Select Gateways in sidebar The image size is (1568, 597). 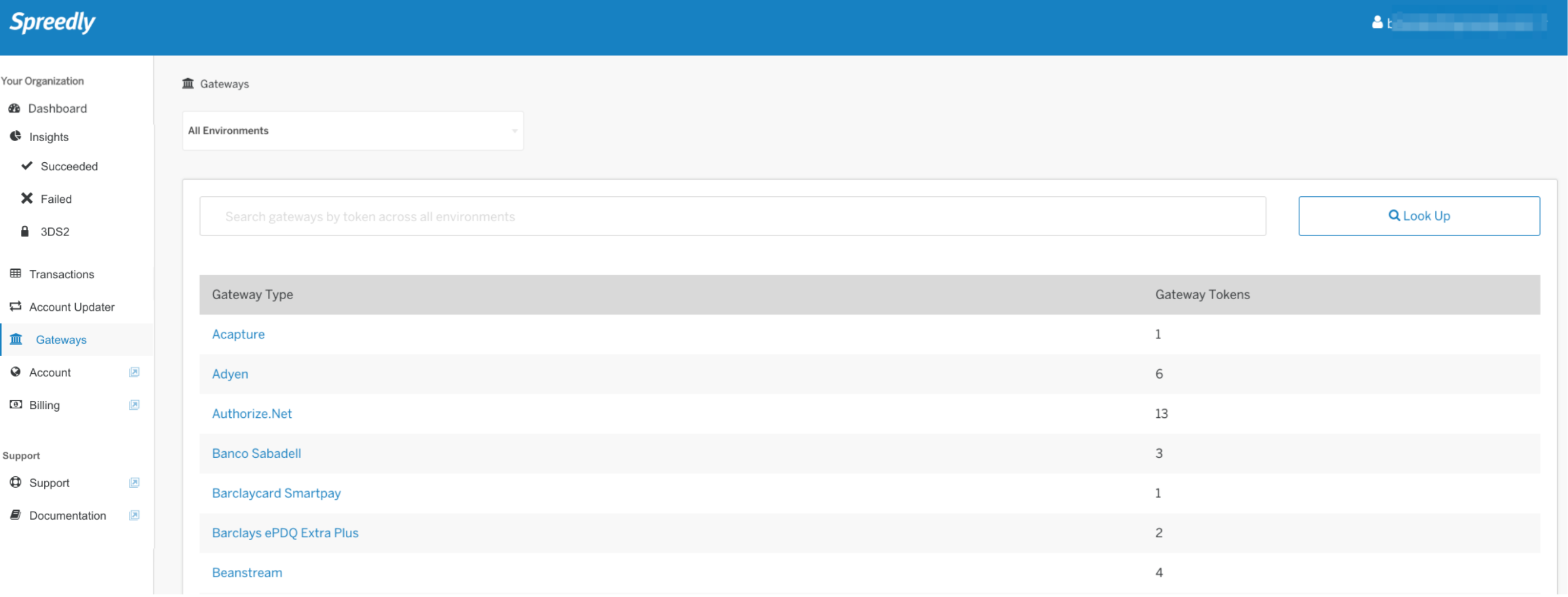tap(61, 339)
